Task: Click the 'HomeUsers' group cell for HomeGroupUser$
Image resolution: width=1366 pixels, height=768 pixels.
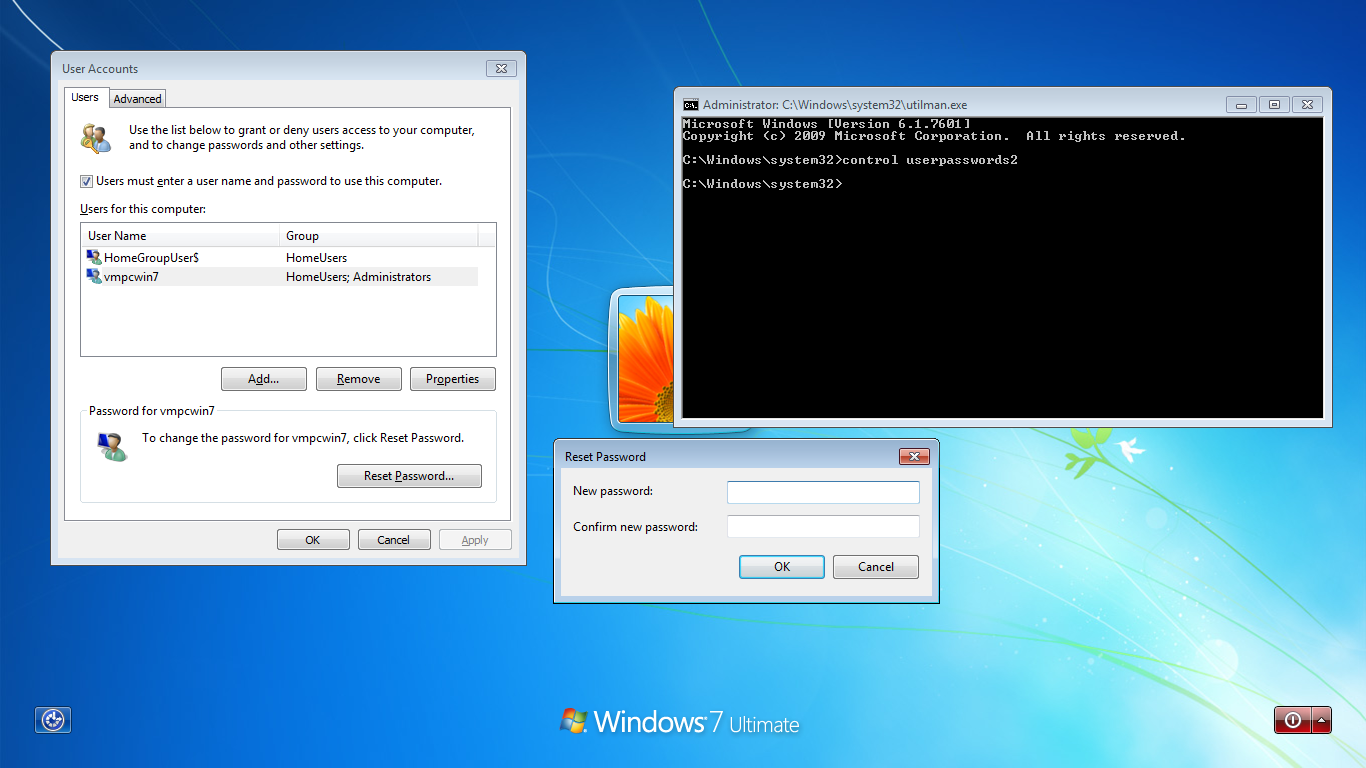Action: point(316,258)
